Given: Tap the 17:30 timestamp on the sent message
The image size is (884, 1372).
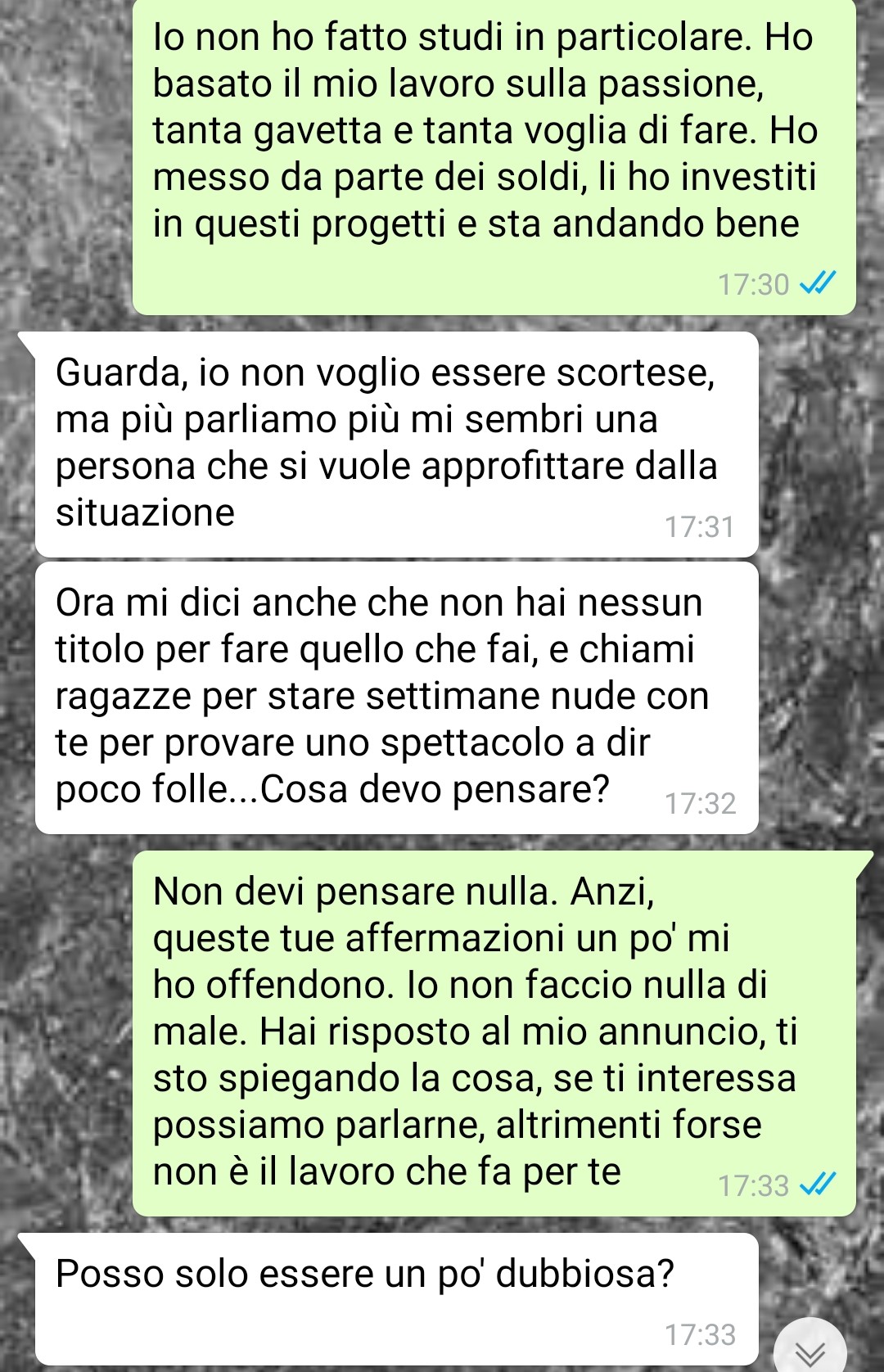Looking at the screenshot, I should (753, 284).
